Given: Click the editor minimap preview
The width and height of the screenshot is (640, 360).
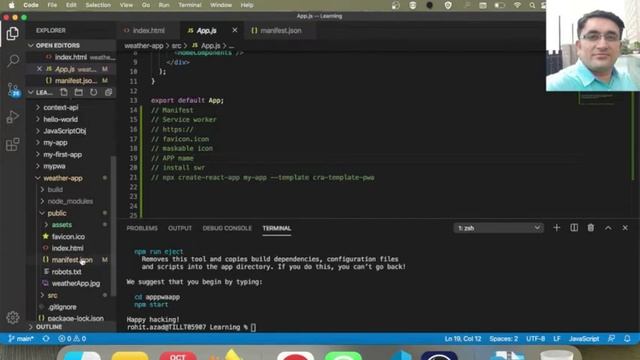Looking at the screenshot, I should click(x=597, y=98).
